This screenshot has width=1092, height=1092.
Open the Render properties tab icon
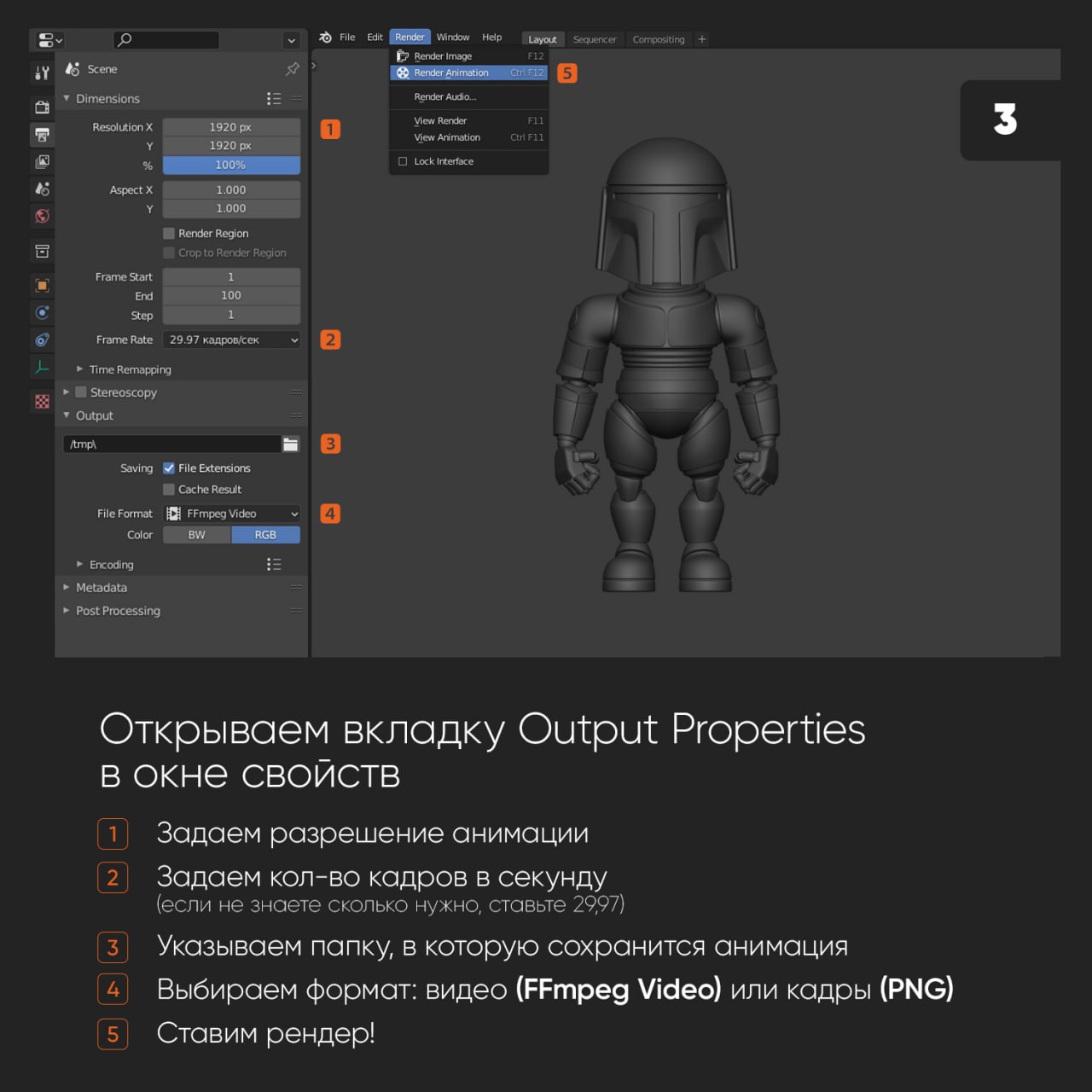(42, 107)
